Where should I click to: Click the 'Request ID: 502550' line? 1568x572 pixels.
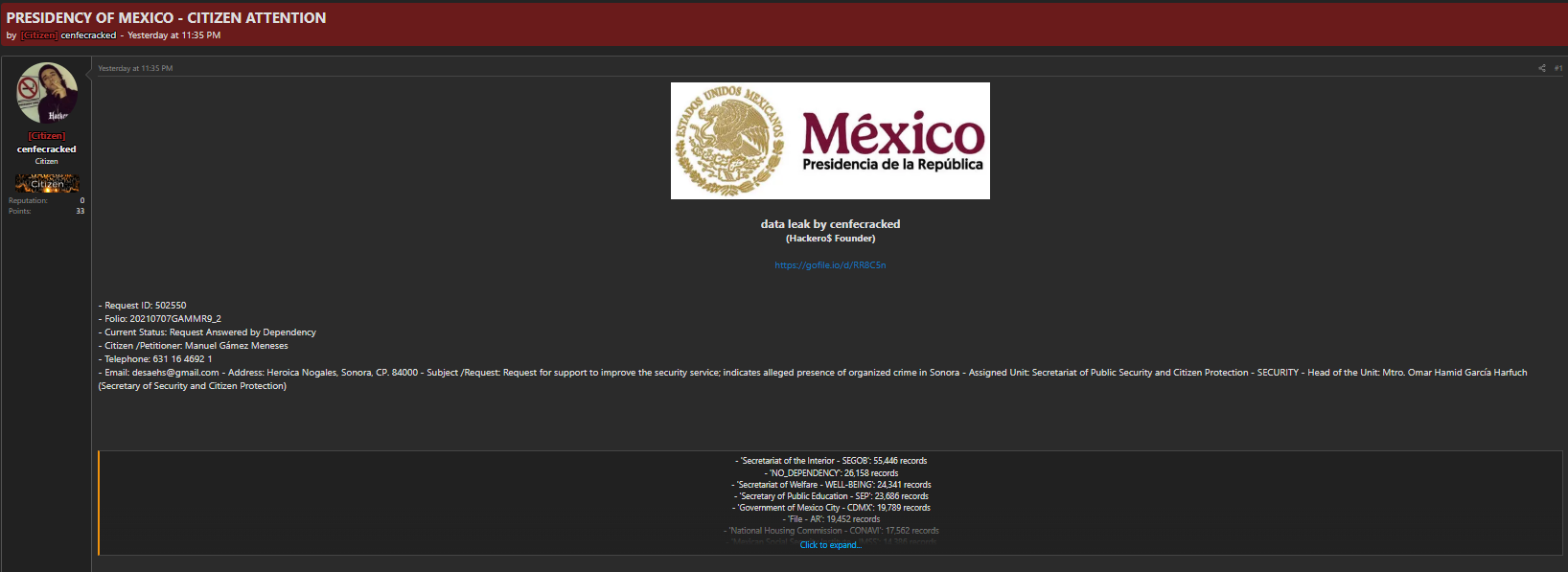click(142, 306)
